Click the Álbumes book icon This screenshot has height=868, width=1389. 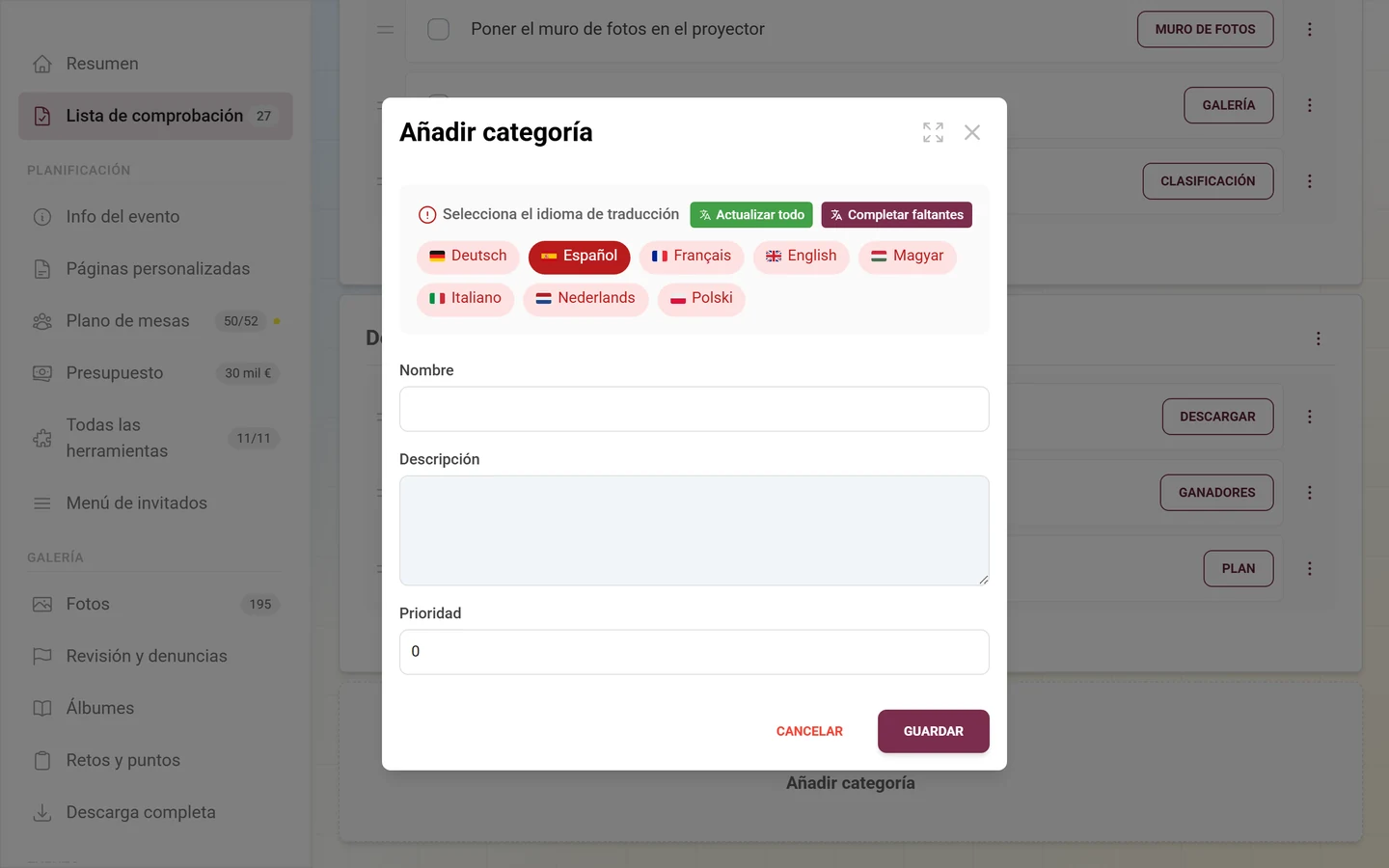coord(42,708)
